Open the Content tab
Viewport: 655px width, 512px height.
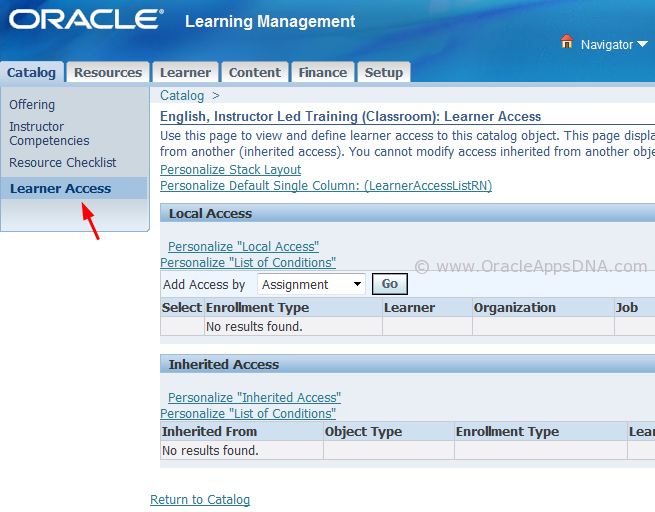[x=255, y=72]
